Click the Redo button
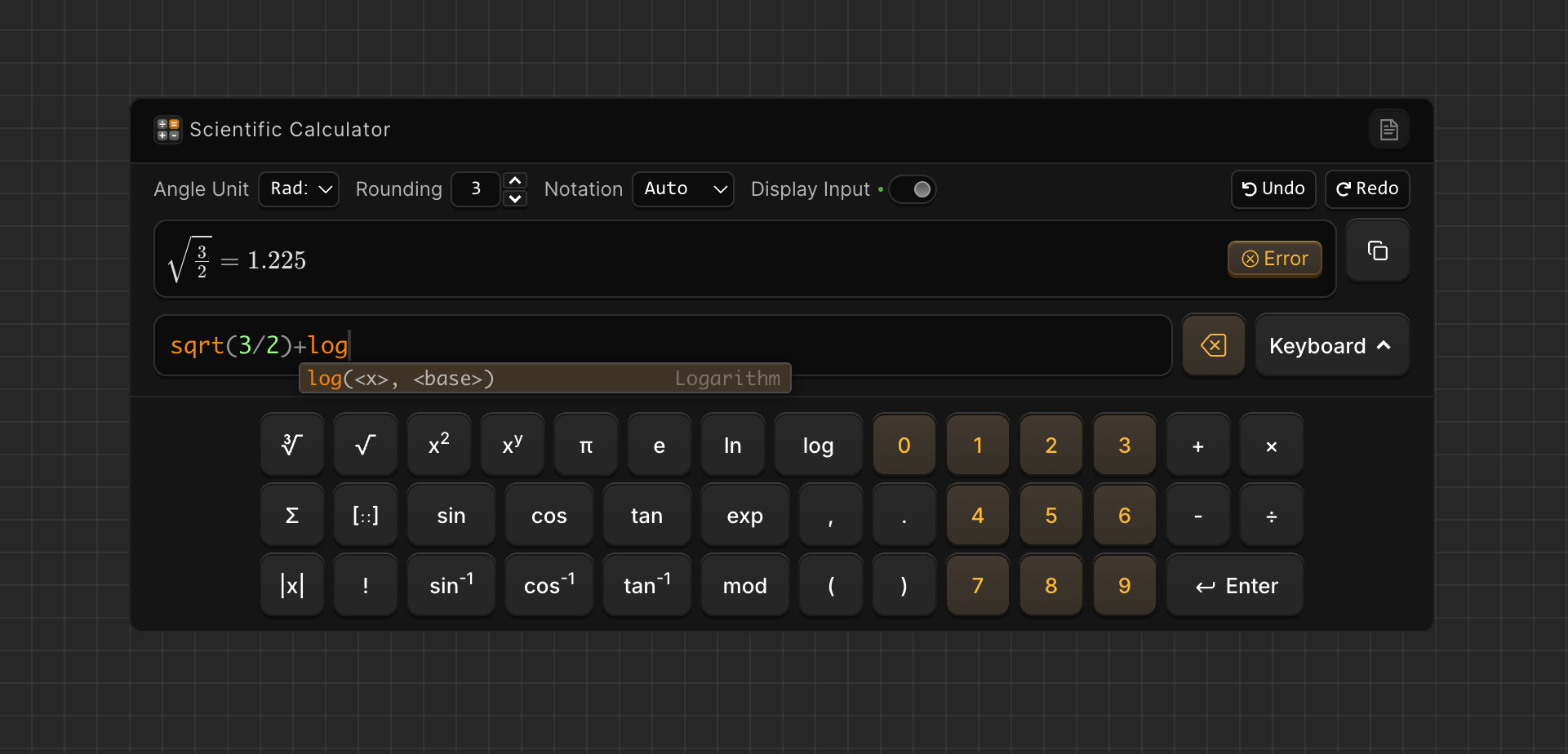1568x754 pixels. [1367, 189]
